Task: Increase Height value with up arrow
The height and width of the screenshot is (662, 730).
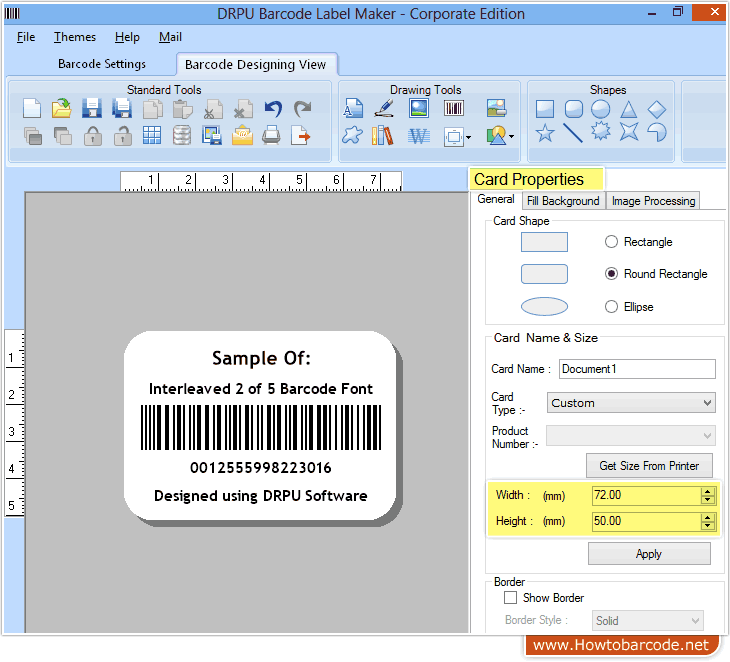Action: (x=708, y=518)
